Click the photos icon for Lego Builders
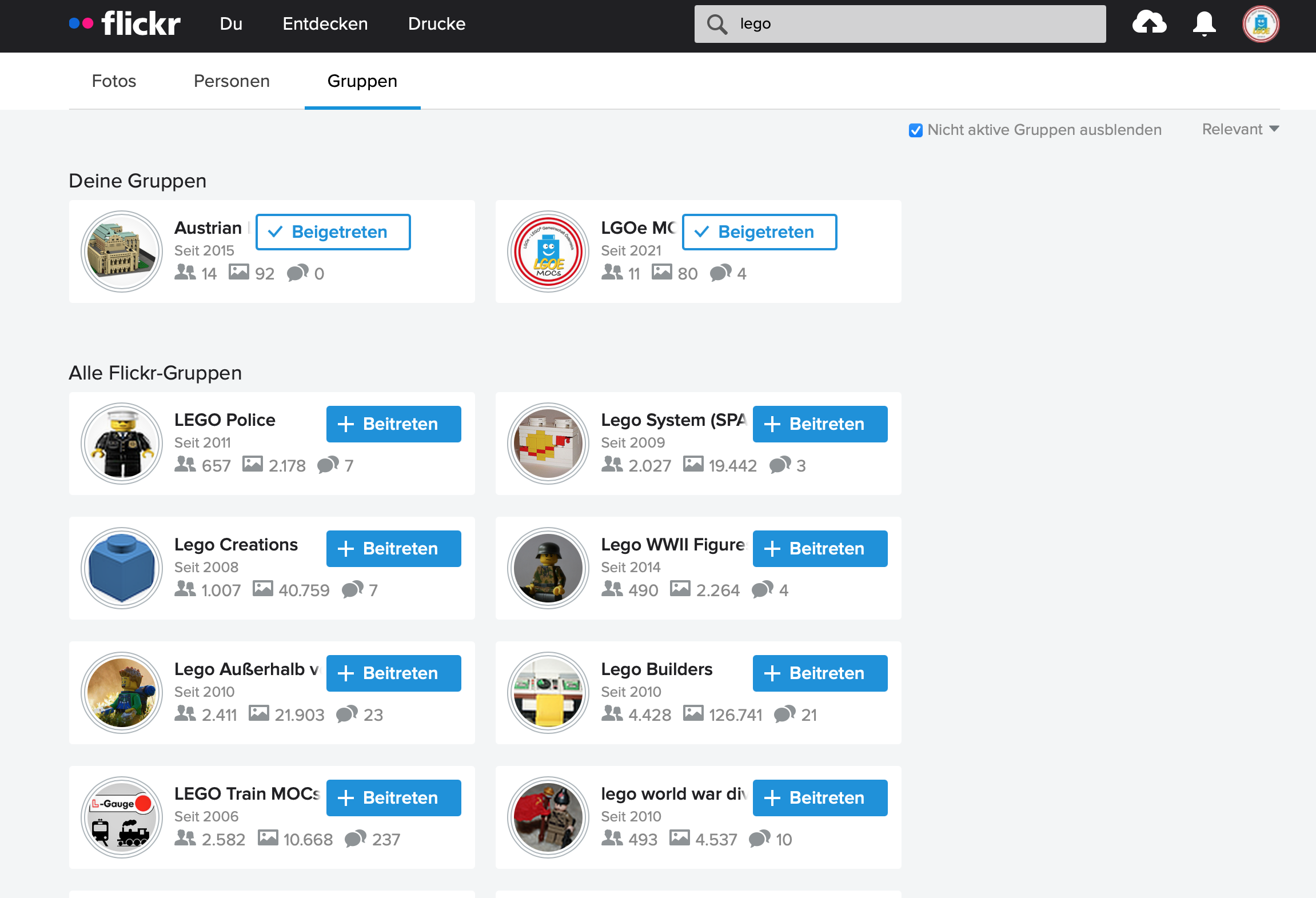 tap(693, 713)
